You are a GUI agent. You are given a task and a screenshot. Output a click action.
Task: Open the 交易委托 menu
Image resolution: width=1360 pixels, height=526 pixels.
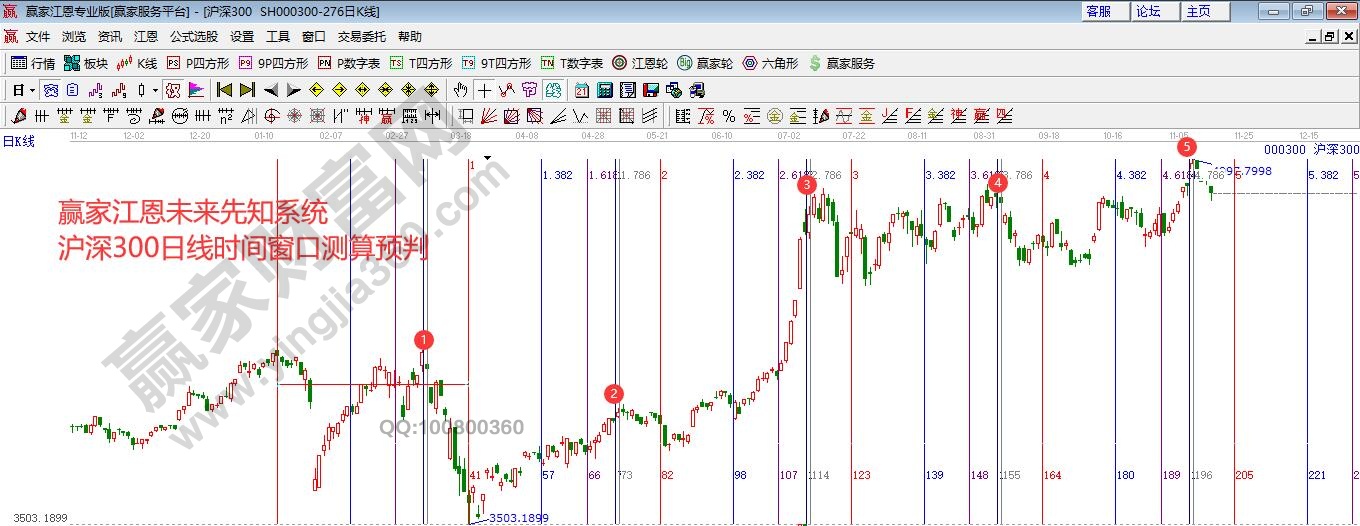click(x=361, y=37)
